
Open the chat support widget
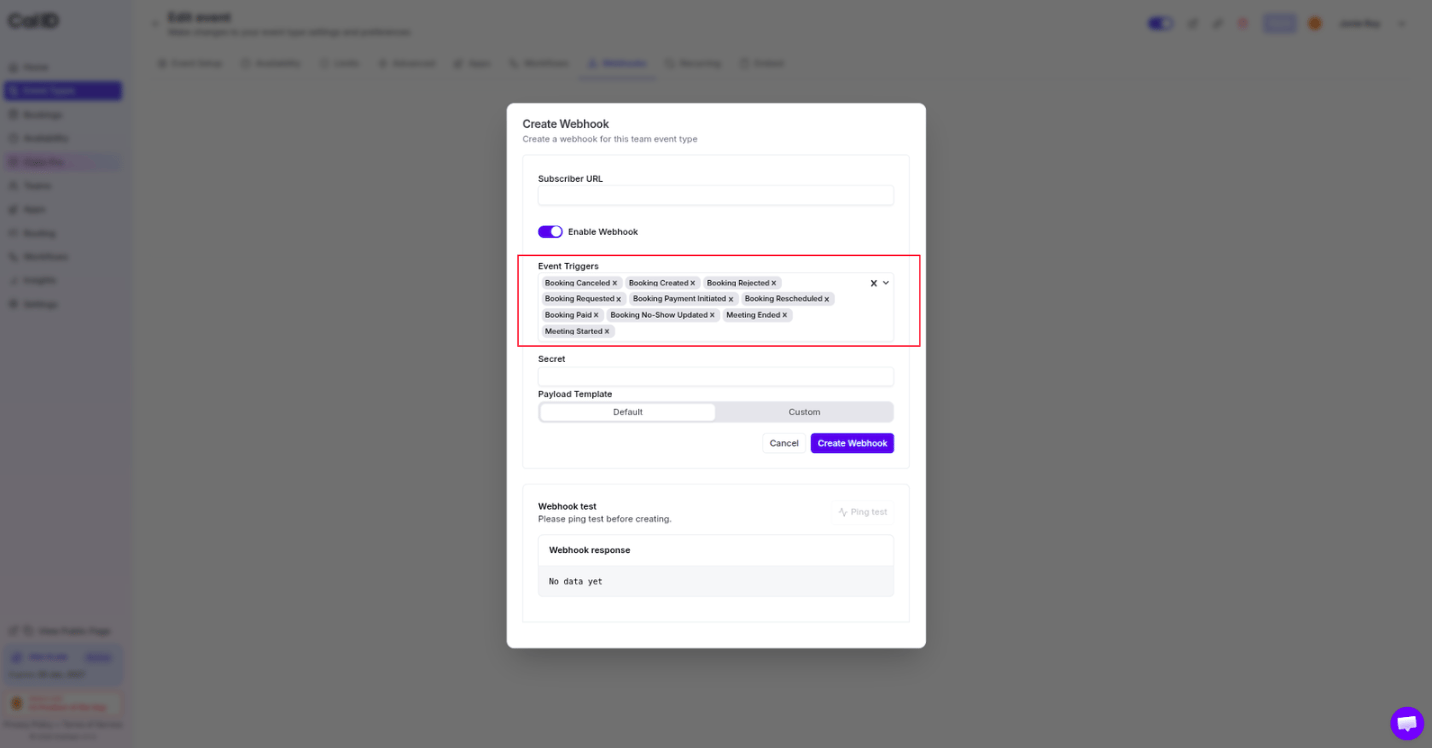point(1406,723)
